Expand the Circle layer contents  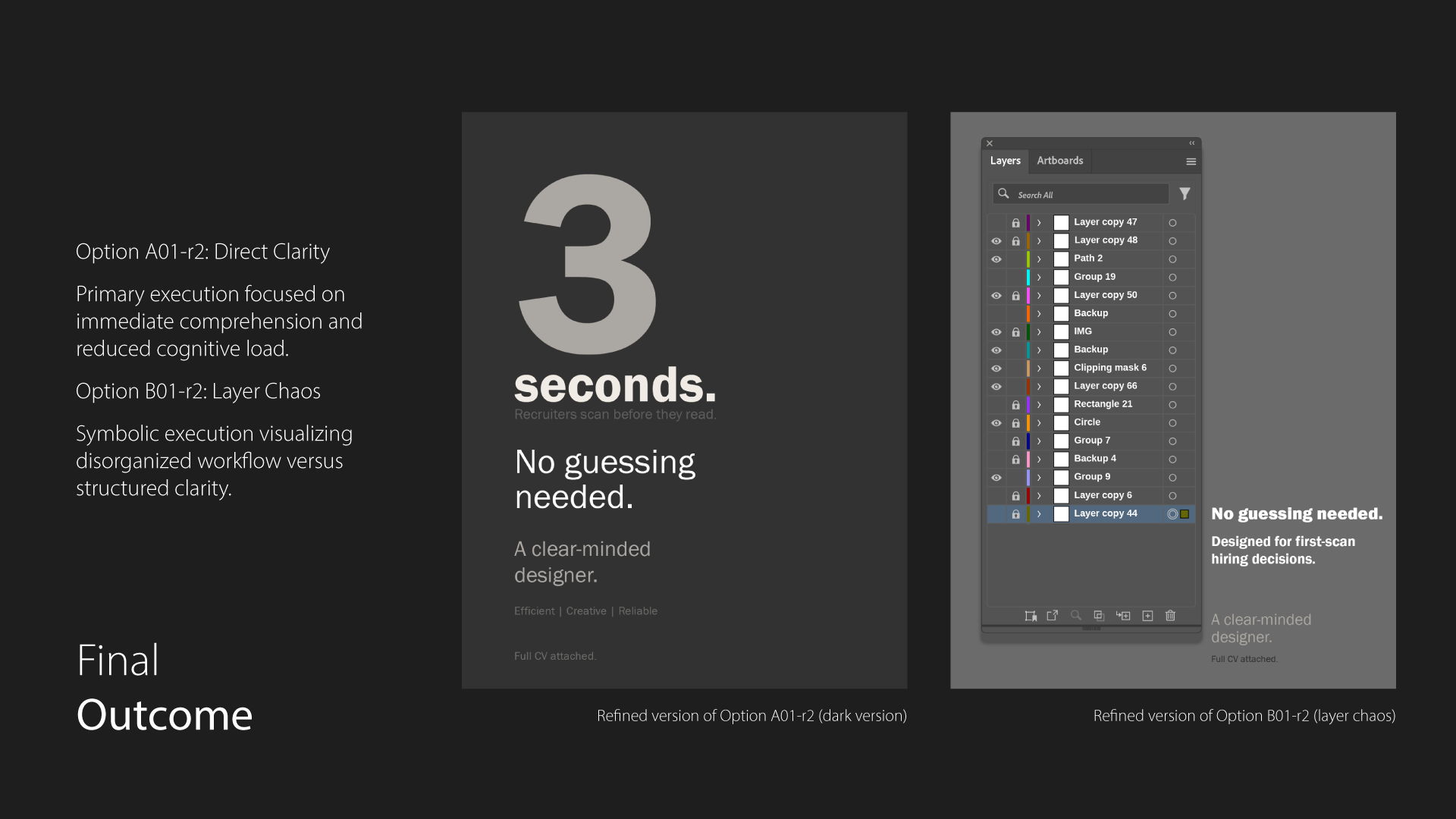click(x=1039, y=423)
